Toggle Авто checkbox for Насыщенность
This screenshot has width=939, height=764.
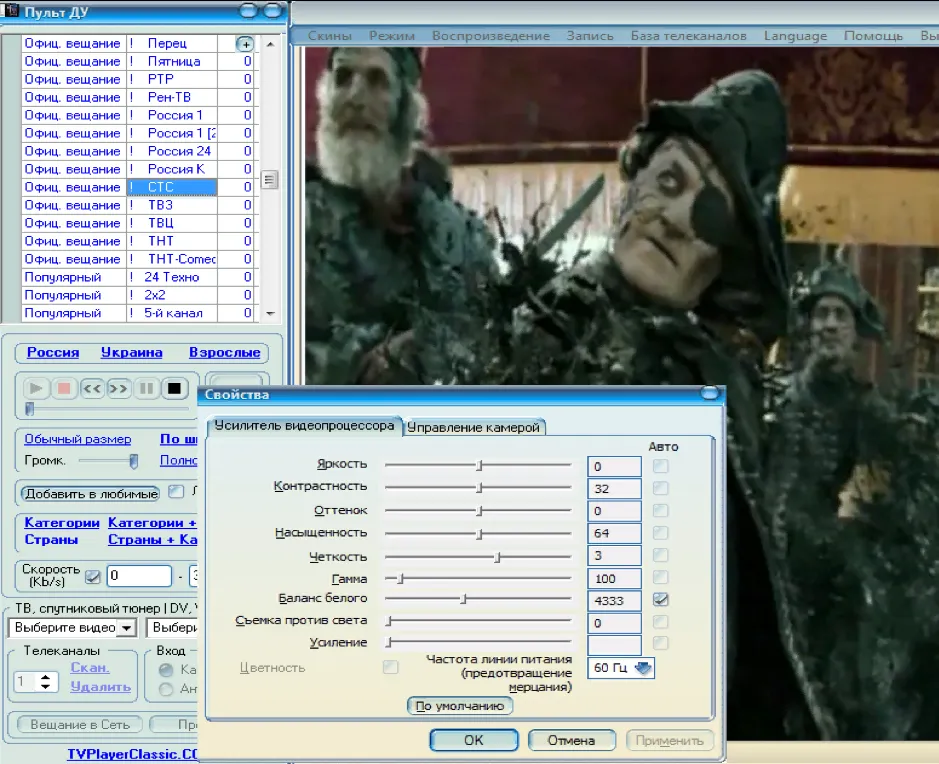(661, 533)
